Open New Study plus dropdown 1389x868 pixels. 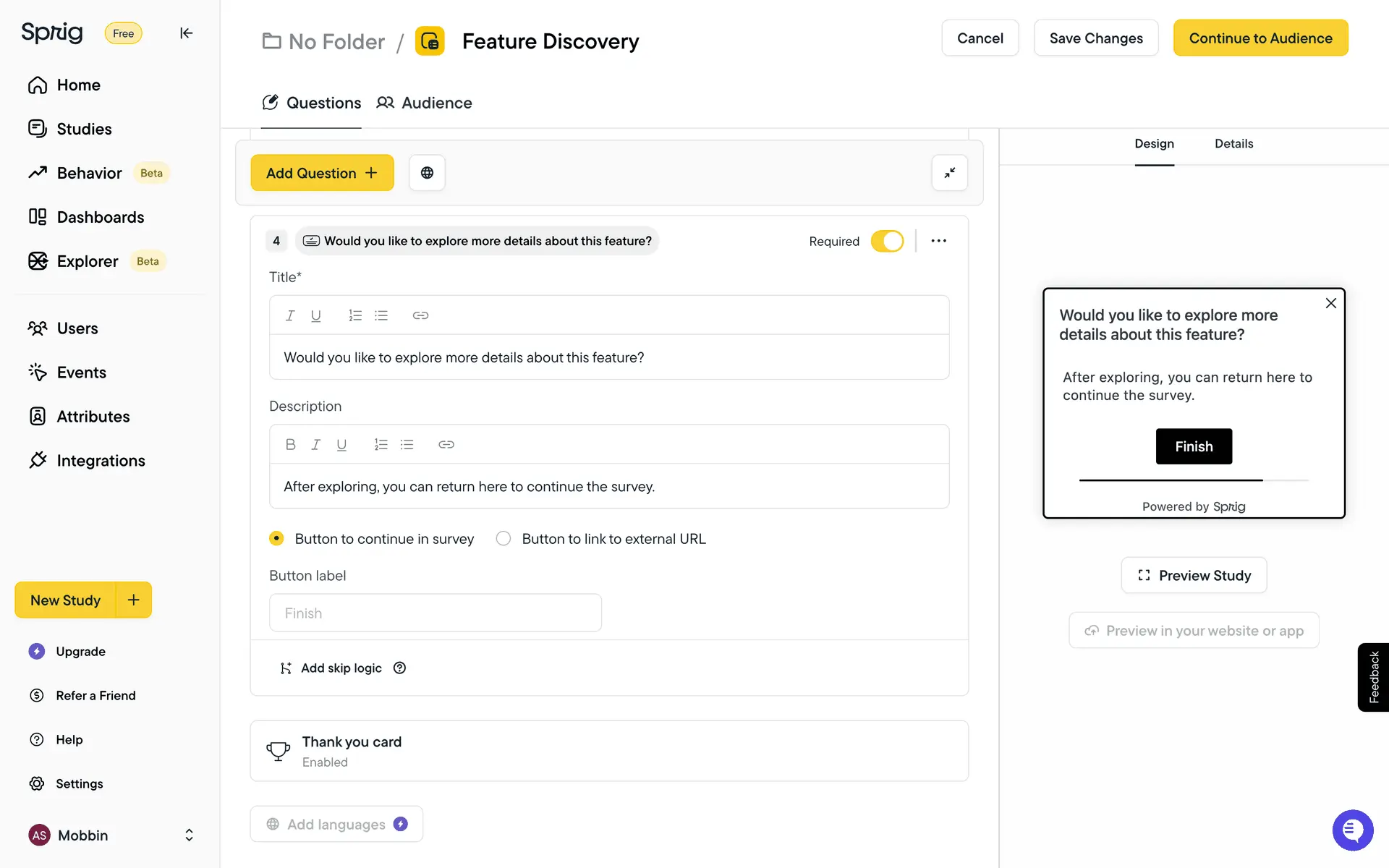(x=134, y=600)
